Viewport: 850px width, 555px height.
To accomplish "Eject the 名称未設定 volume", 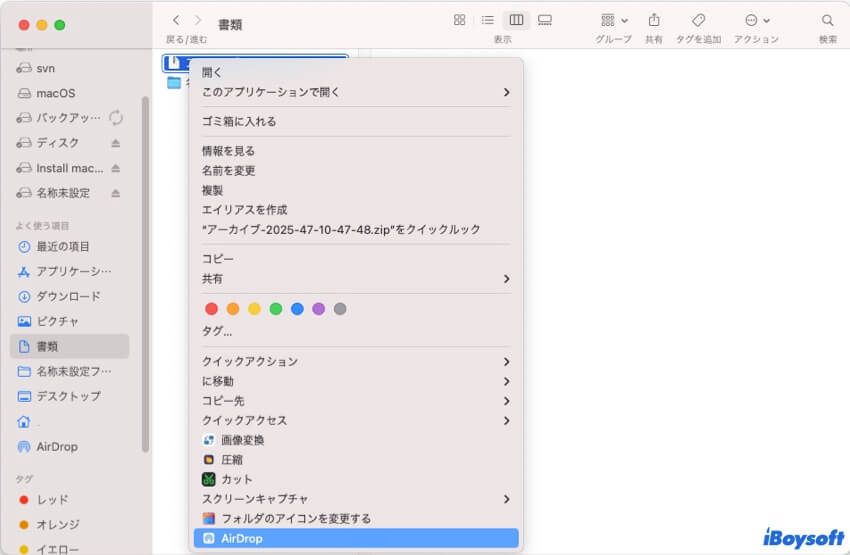I will [x=115, y=193].
